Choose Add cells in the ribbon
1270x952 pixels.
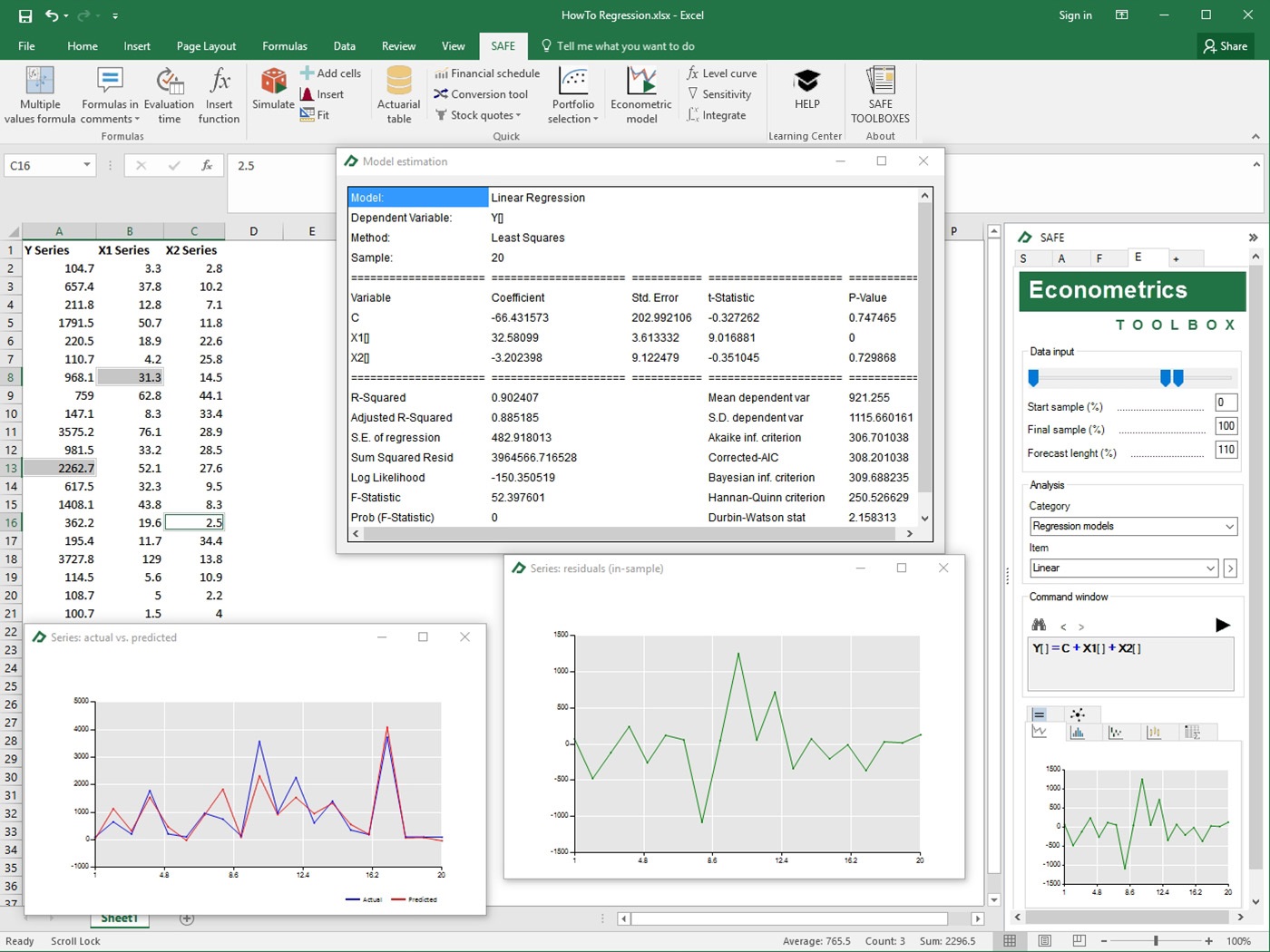pyautogui.click(x=330, y=73)
